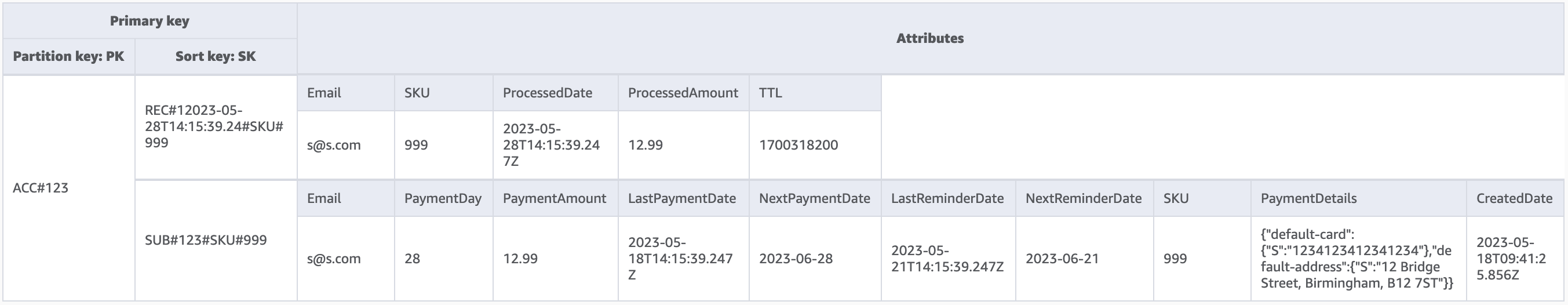Screen dimensions: 1568x305
Task: Click the NextReminderDate value 2023-06-21
Action: click(1062, 259)
